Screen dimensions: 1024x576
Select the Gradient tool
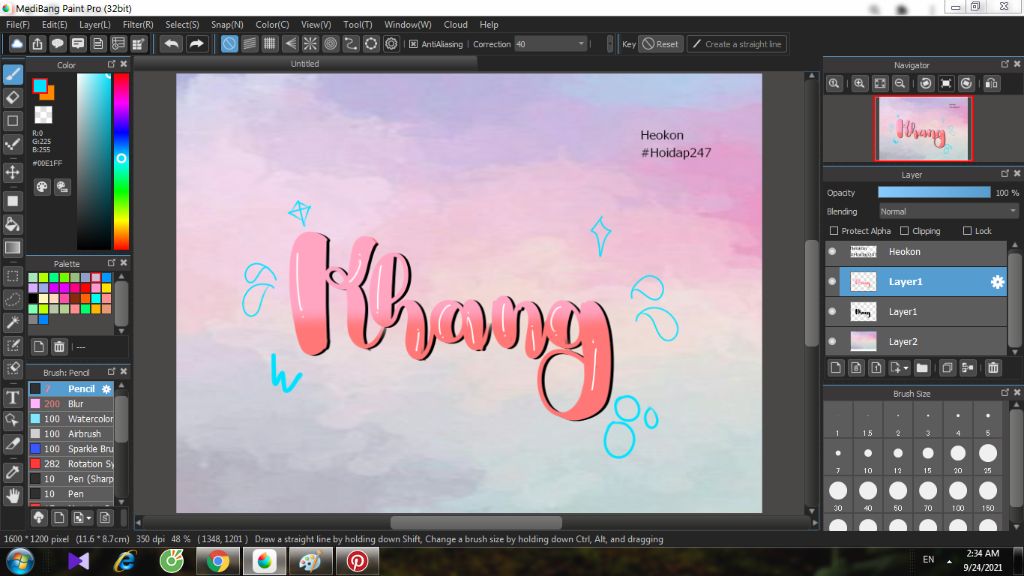tap(12, 248)
